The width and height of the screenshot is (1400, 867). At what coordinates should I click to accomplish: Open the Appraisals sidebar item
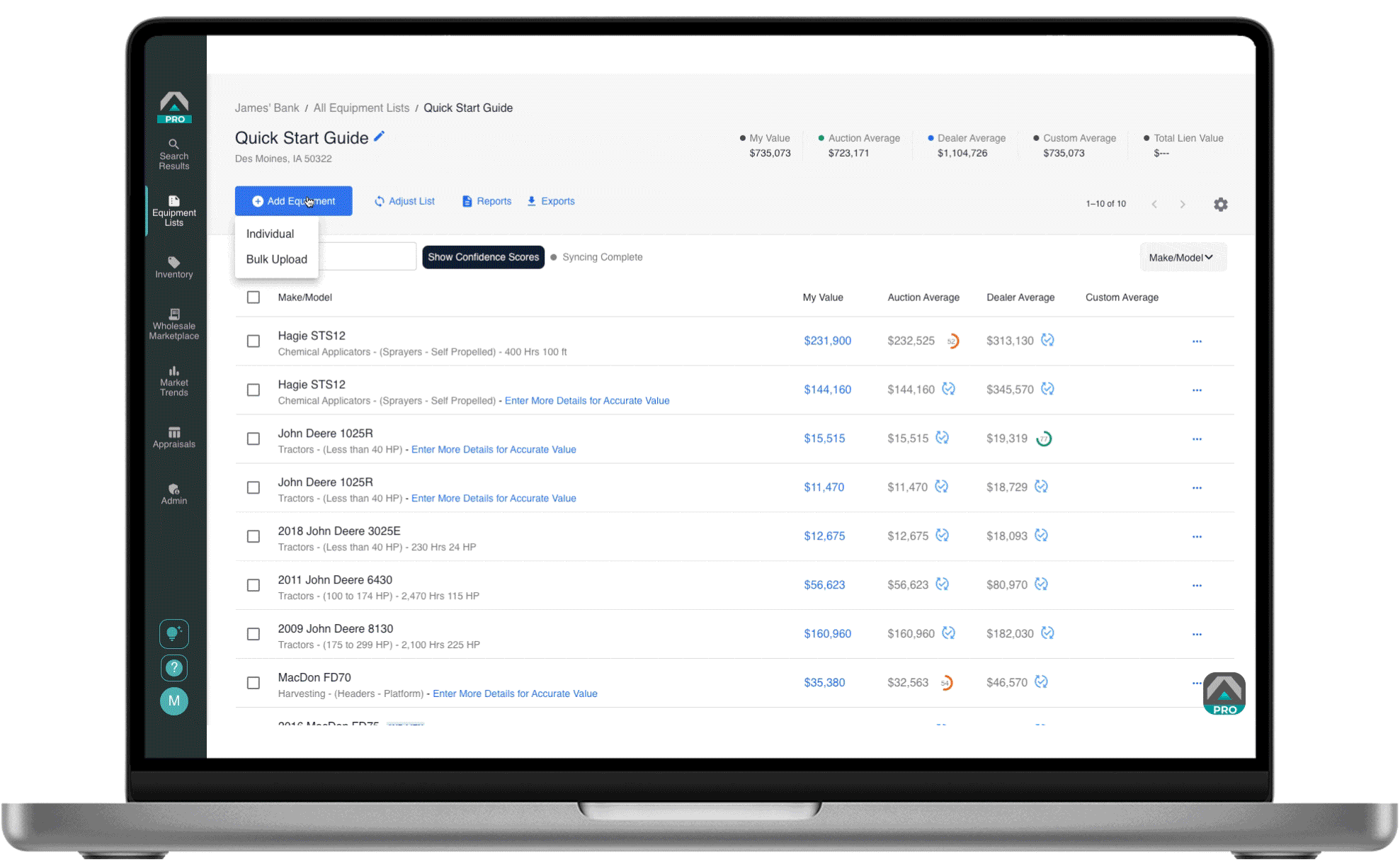[x=173, y=438]
